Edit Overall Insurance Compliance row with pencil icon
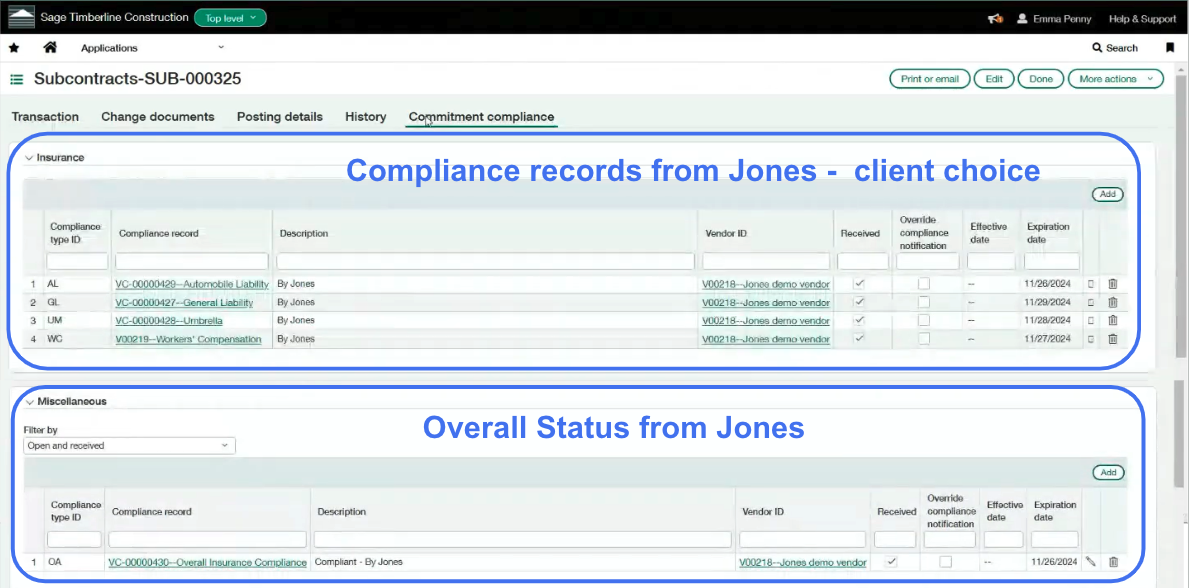The width and height of the screenshot is (1189, 588). pos(1091,562)
